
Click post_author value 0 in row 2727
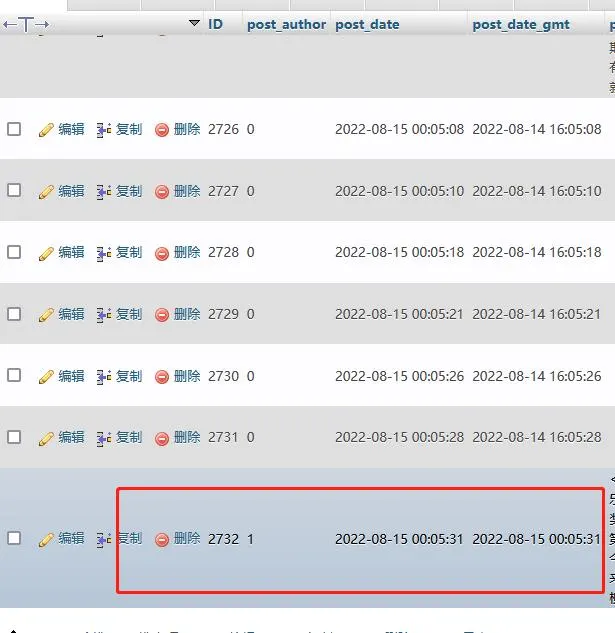[x=250, y=191]
